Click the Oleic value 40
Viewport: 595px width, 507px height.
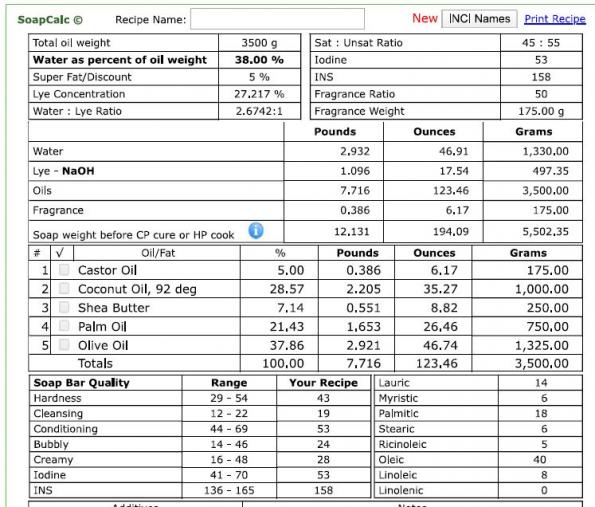[x=540, y=460]
